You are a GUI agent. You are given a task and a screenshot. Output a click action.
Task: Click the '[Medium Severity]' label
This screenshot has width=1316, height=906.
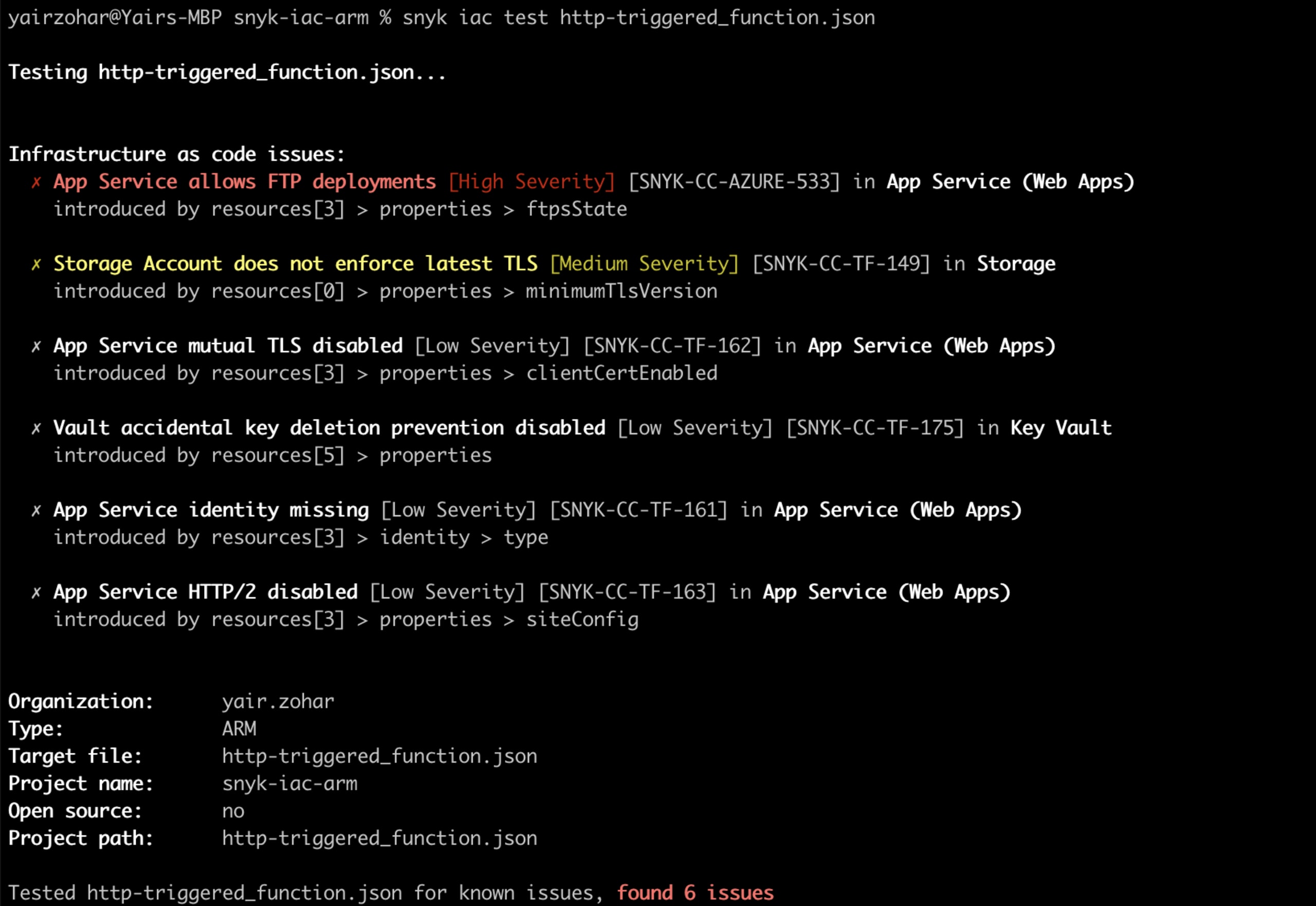(x=644, y=264)
